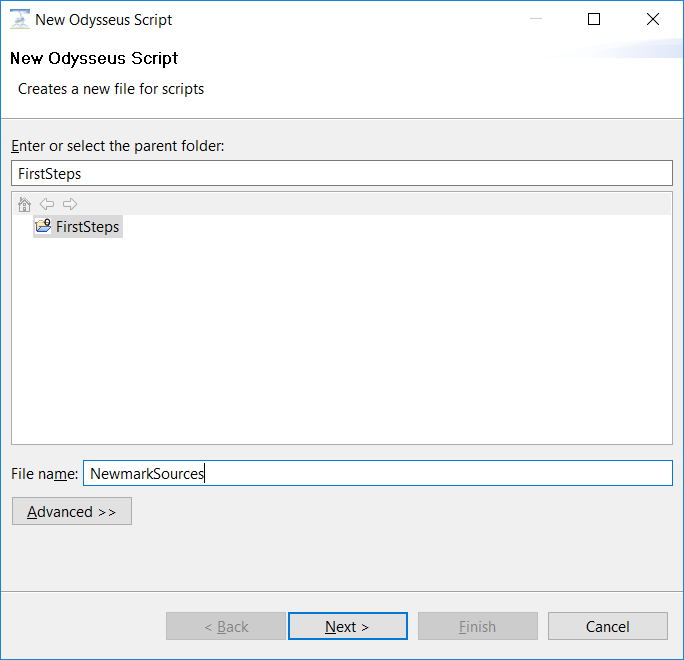Click the "Enter or select the parent folder" label

[118, 146]
